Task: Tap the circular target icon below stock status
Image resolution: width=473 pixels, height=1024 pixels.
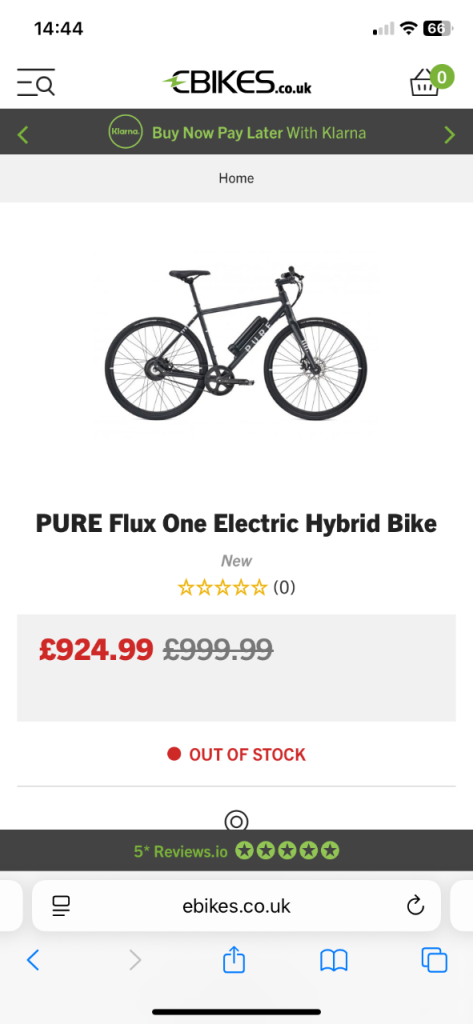Action: coord(236,821)
